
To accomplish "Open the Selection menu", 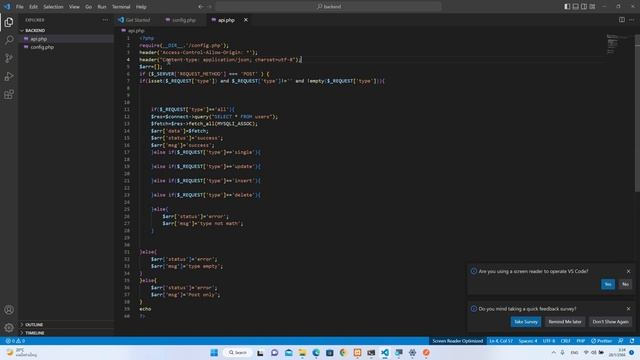I will (53, 7).
